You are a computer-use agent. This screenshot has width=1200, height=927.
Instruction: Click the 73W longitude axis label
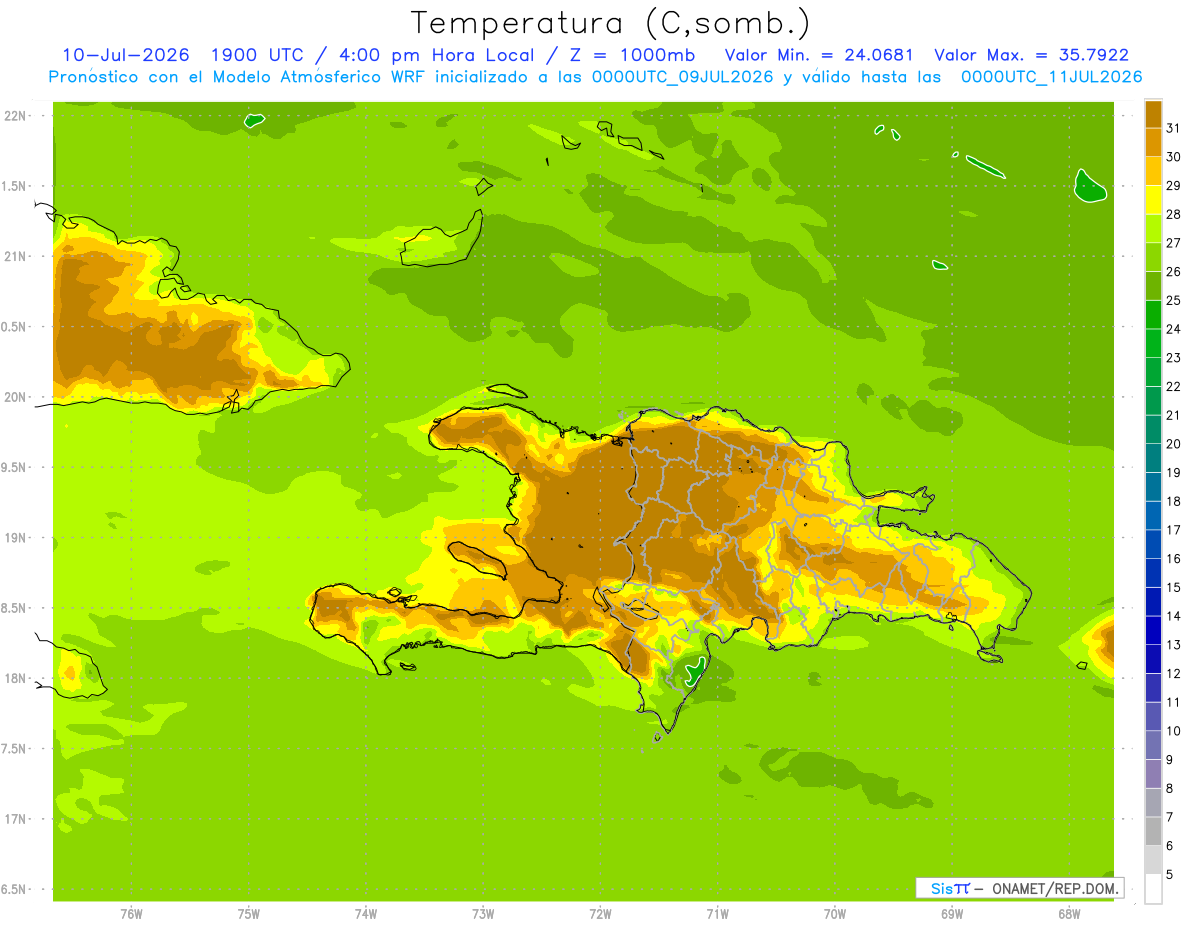483,914
